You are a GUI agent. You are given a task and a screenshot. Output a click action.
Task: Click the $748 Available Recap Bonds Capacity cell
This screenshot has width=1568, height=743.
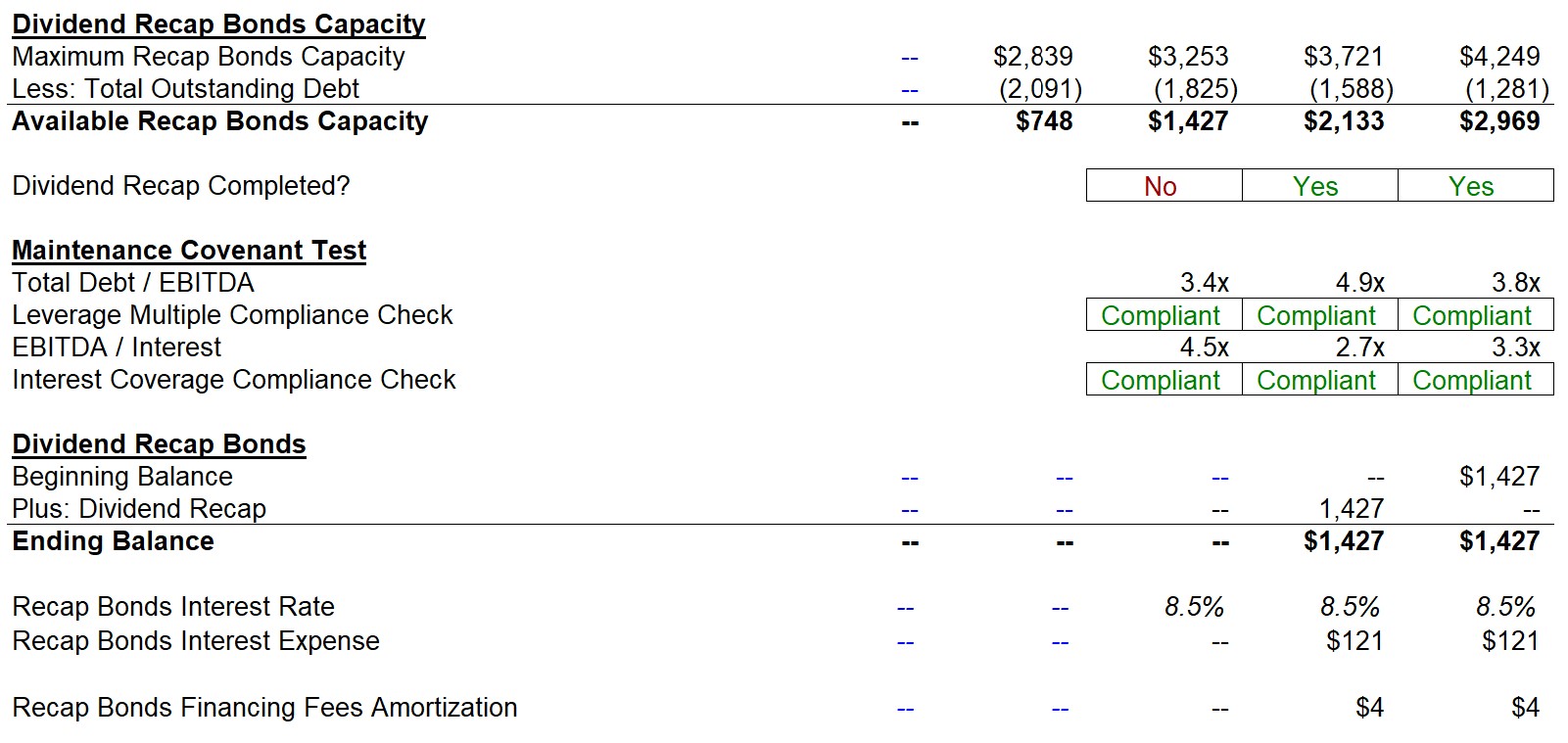point(1044,121)
